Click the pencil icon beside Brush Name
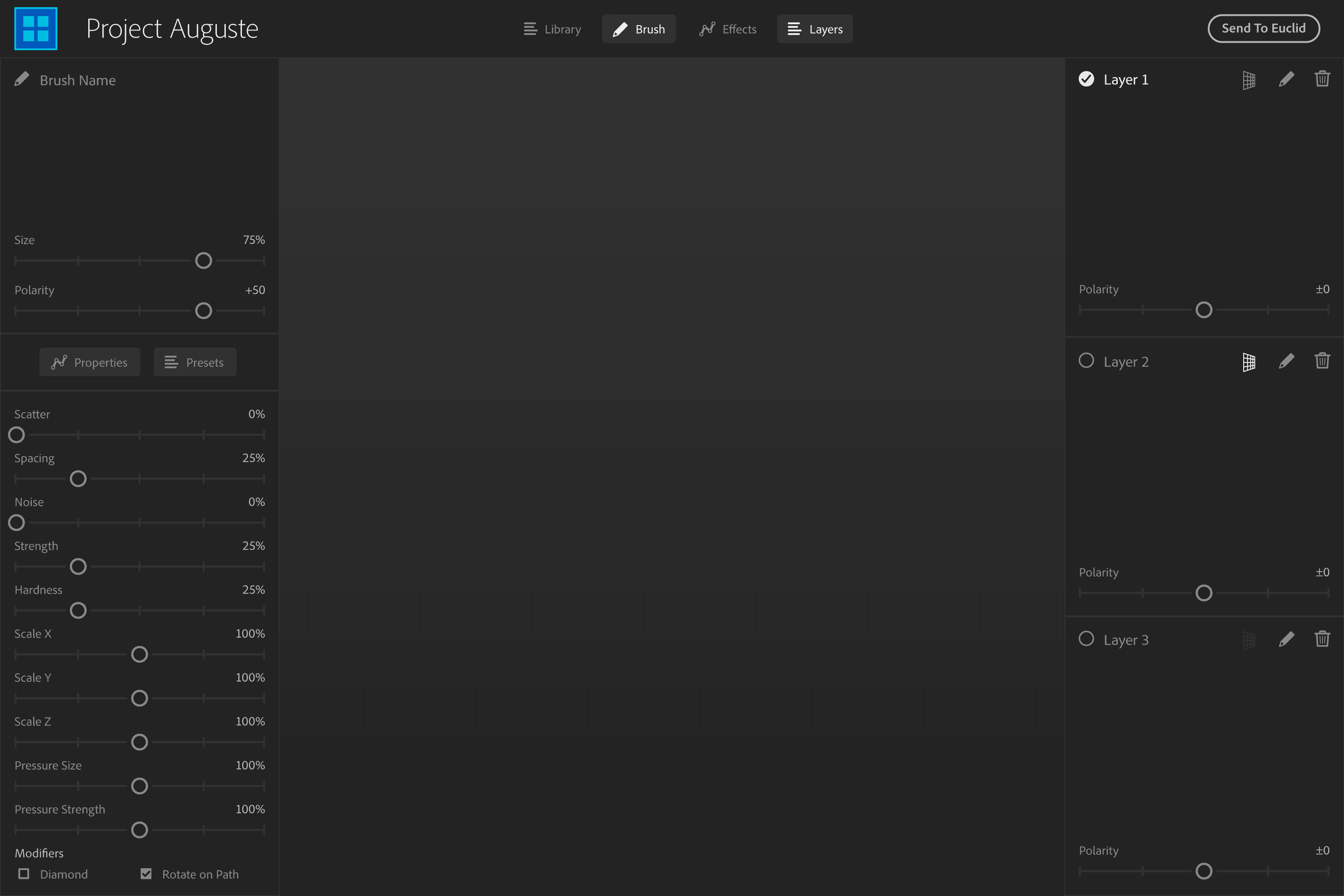The image size is (1344, 896). (x=22, y=79)
